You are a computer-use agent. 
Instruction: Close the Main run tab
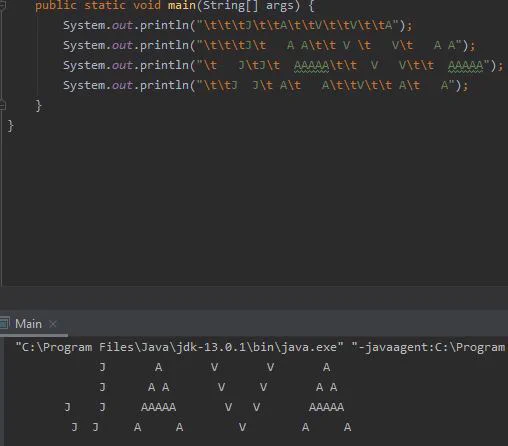point(53,324)
